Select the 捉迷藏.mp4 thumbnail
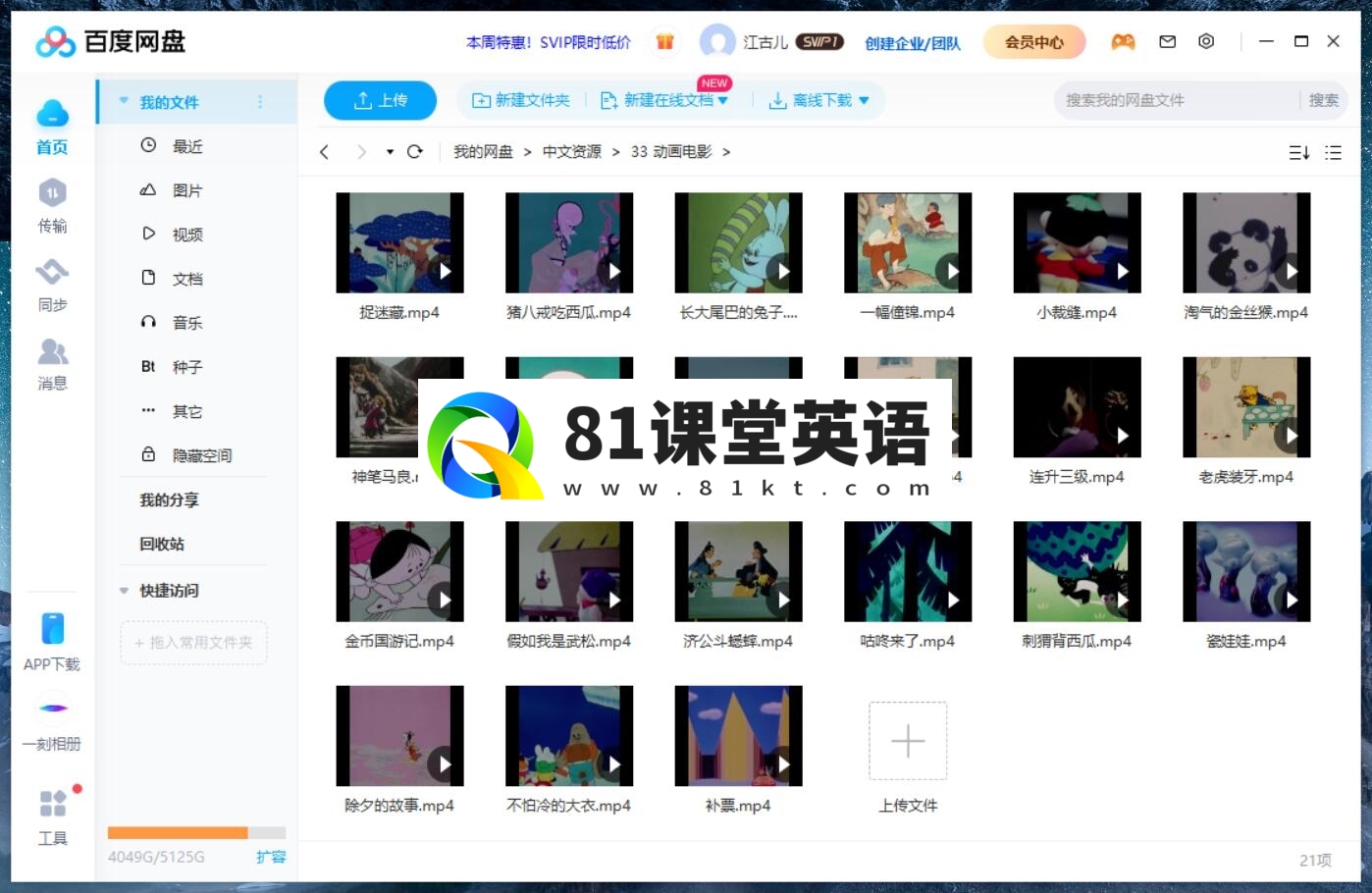 pyautogui.click(x=399, y=242)
